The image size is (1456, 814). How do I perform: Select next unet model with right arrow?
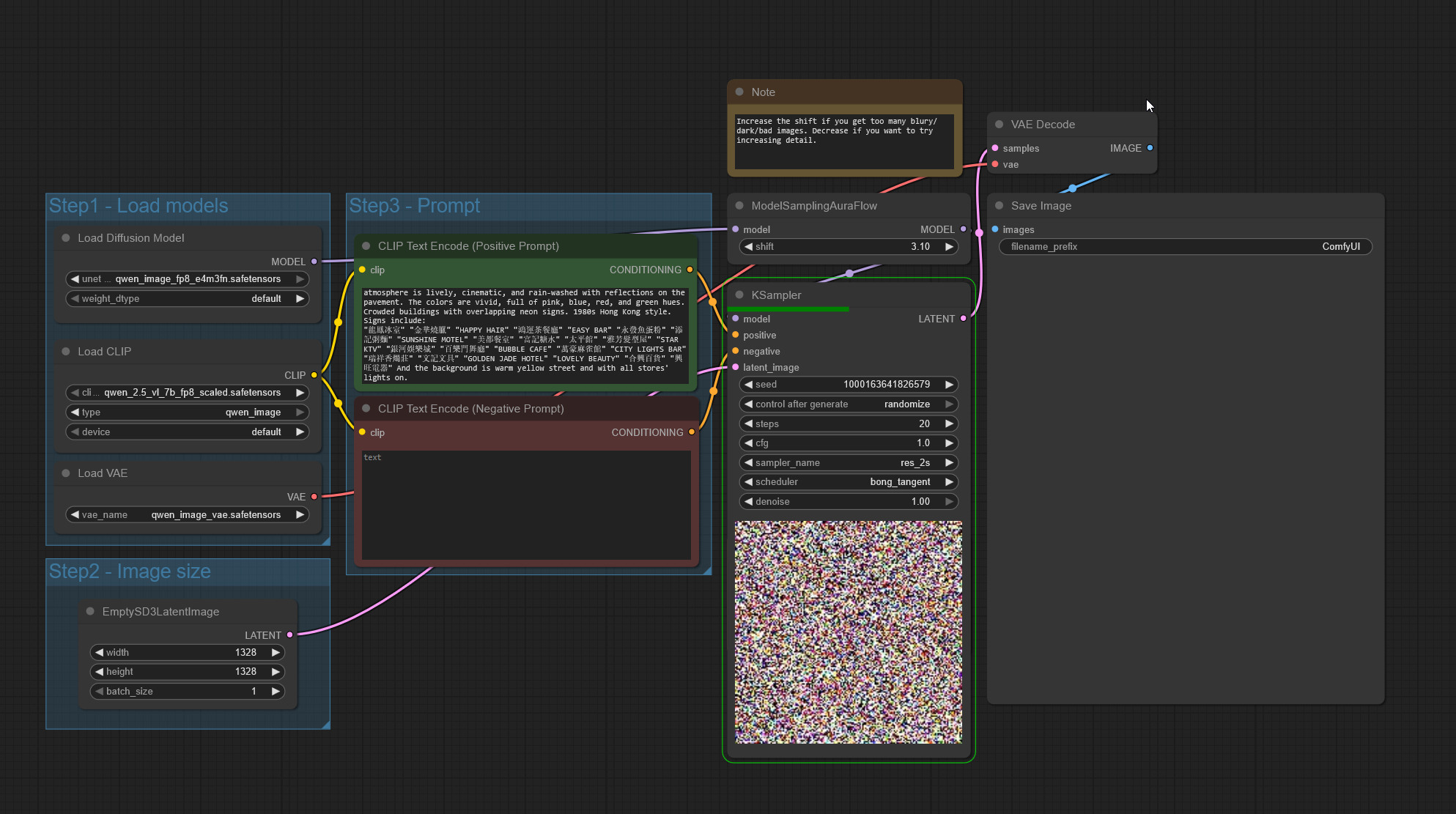click(300, 279)
